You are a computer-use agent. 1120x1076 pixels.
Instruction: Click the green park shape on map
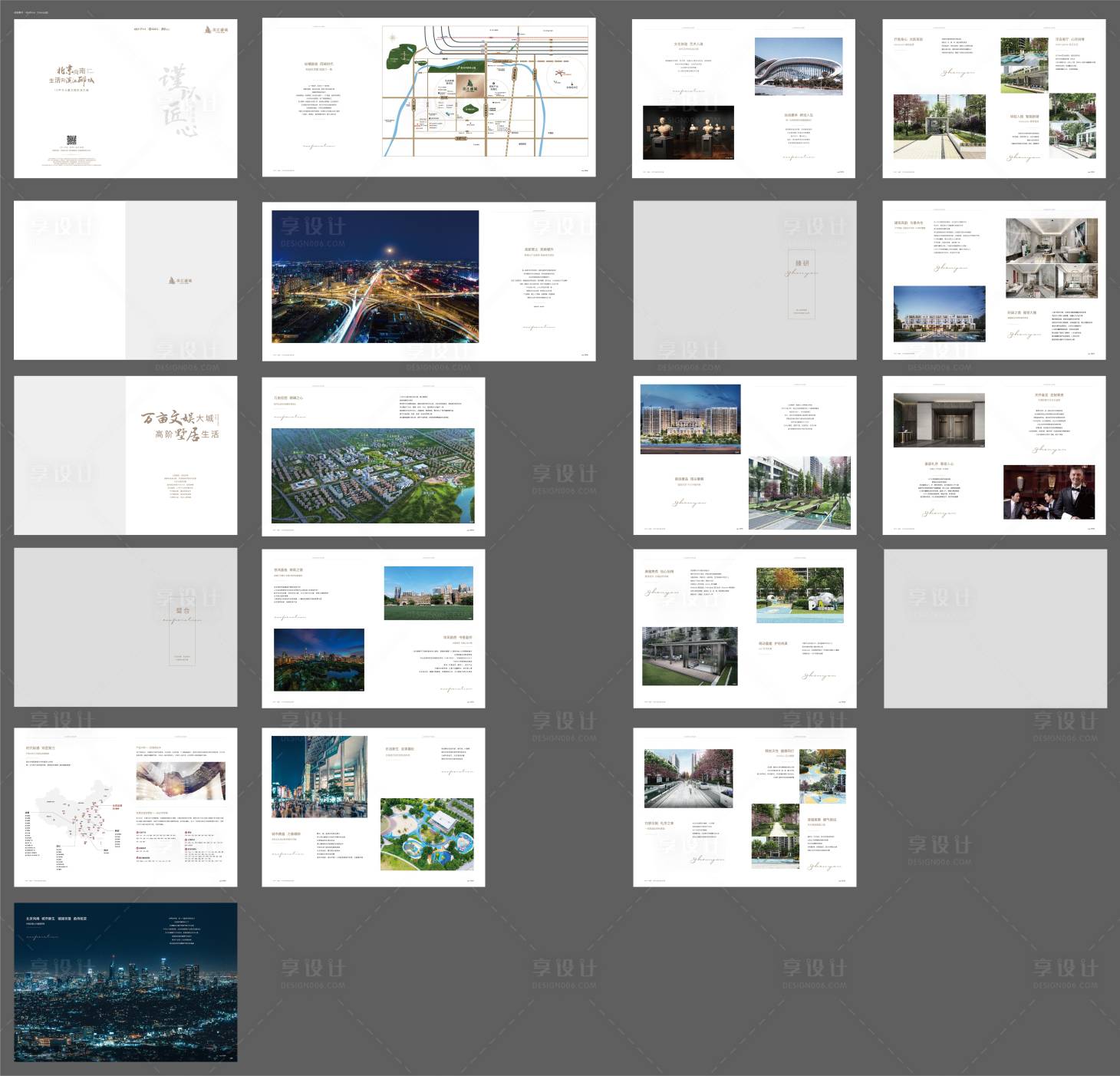coord(401,56)
